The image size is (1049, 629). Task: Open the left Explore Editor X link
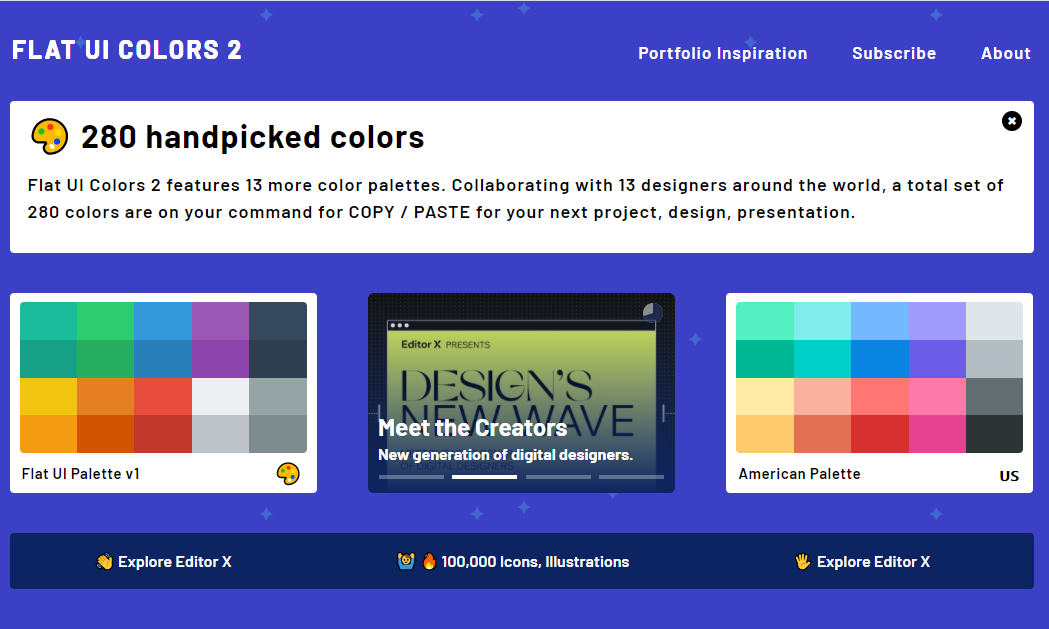(x=174, y=562)
